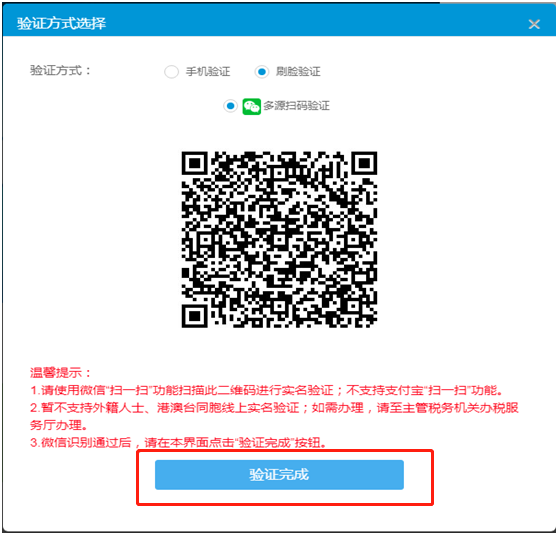The image size is (558, 535).
Task: Select the 手机验证 radio button
Action: (x=171, y=72)
